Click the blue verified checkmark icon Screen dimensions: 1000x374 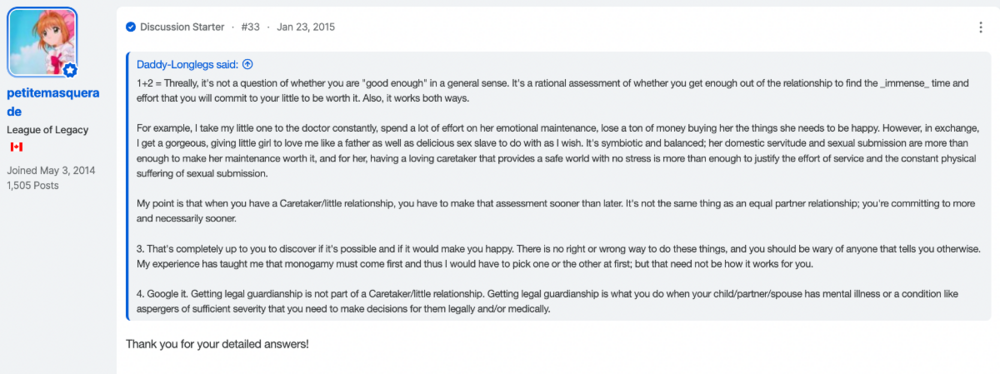pyautogui.click(x=131, y=27)
